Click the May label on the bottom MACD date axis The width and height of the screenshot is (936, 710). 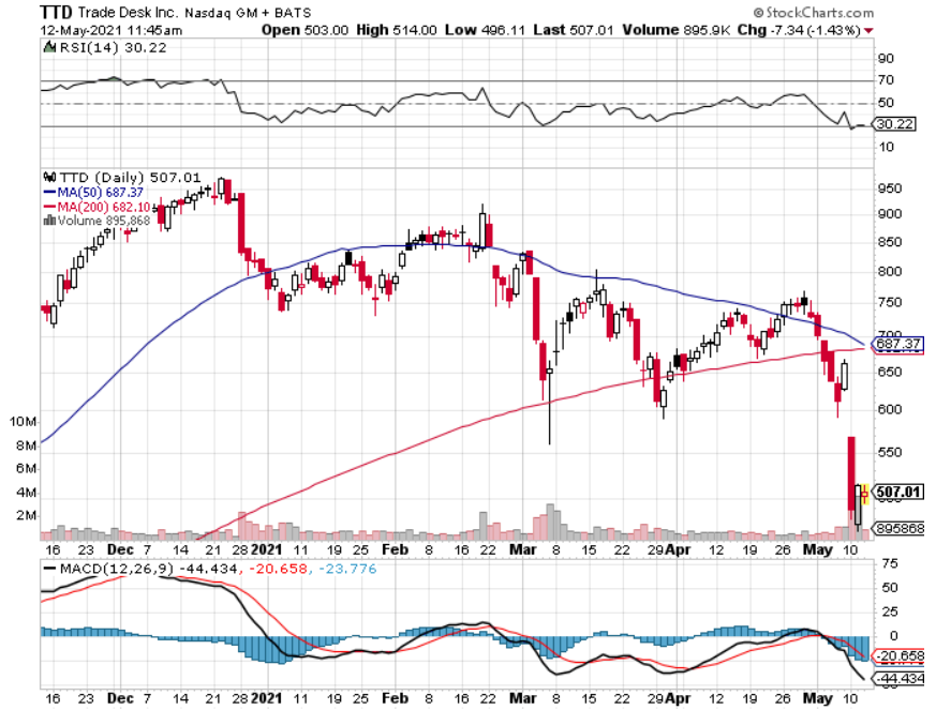[x=818, y=699]
